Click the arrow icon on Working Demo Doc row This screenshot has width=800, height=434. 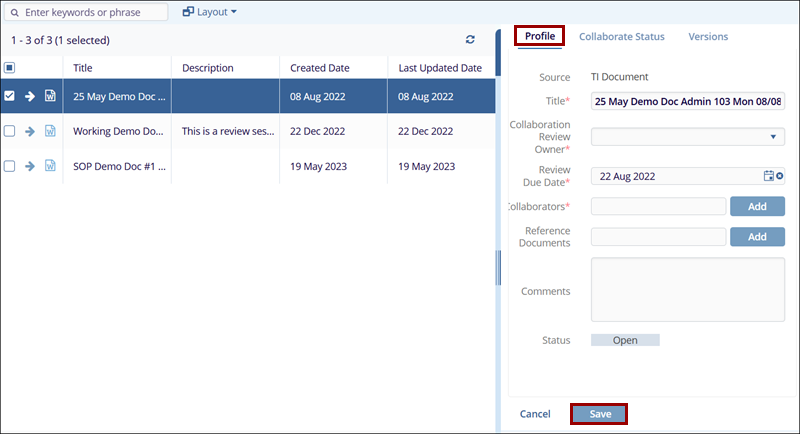coord(30,131)
